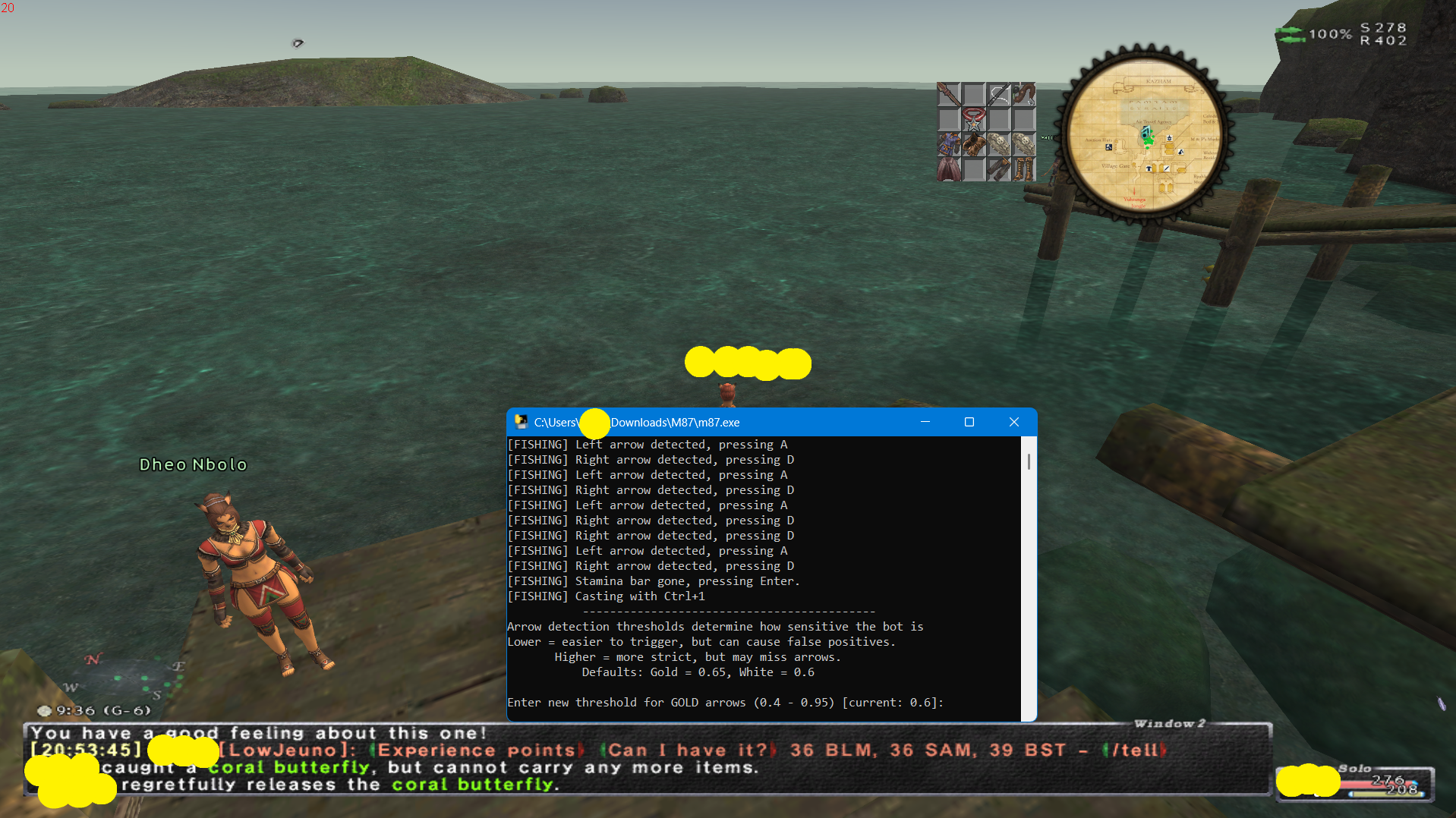Image resolution: width=1456 pixels, height=818 pixels.
Task: Click the Dheo Nbolo character name
Action: [x=194, y=464]
